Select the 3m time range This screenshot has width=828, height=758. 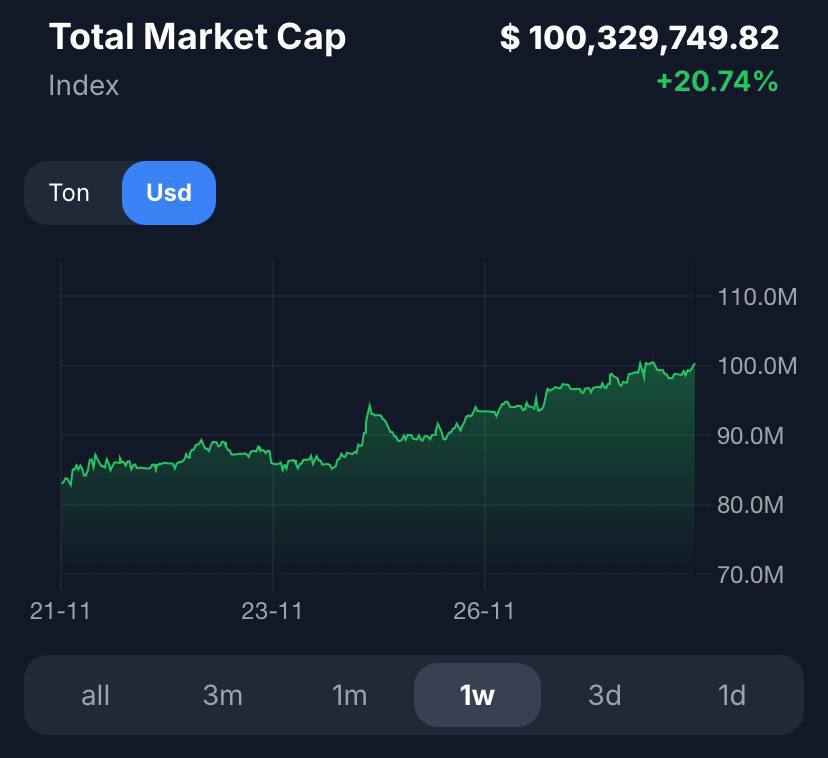(222, 695)
